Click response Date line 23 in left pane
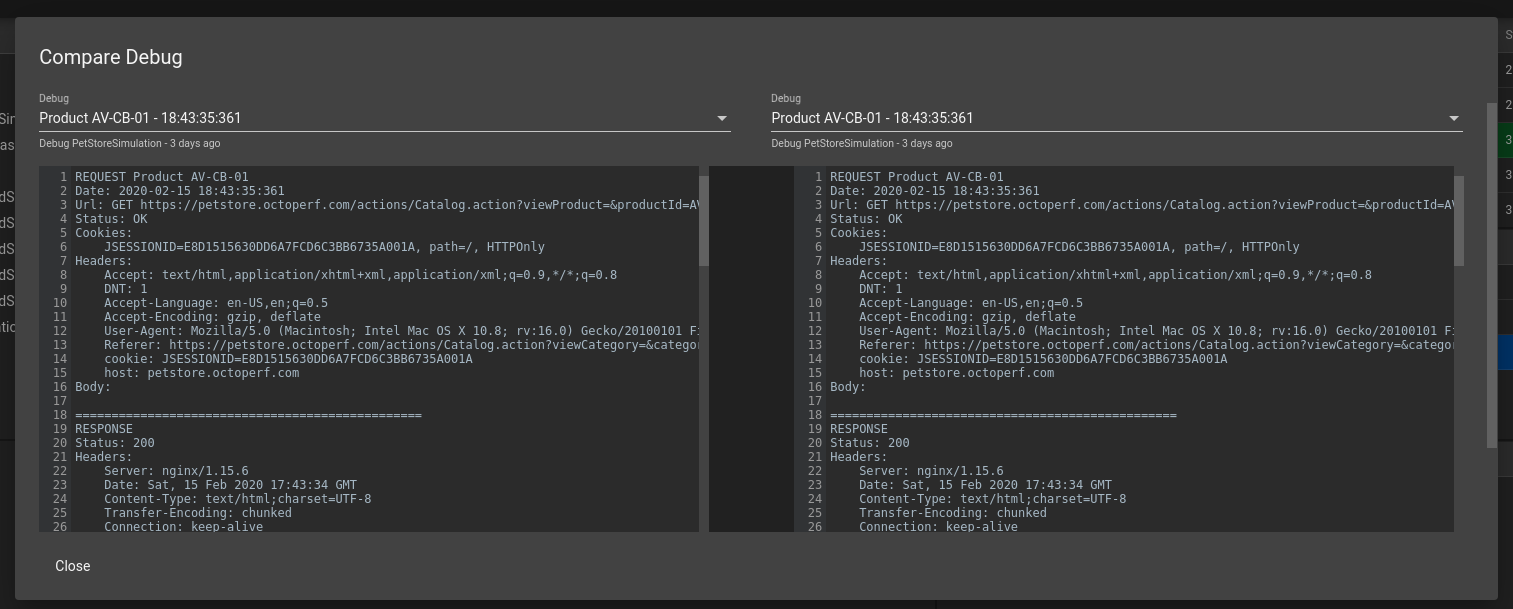This screenshot has height=609, width=1513. (x=230, y=485)
